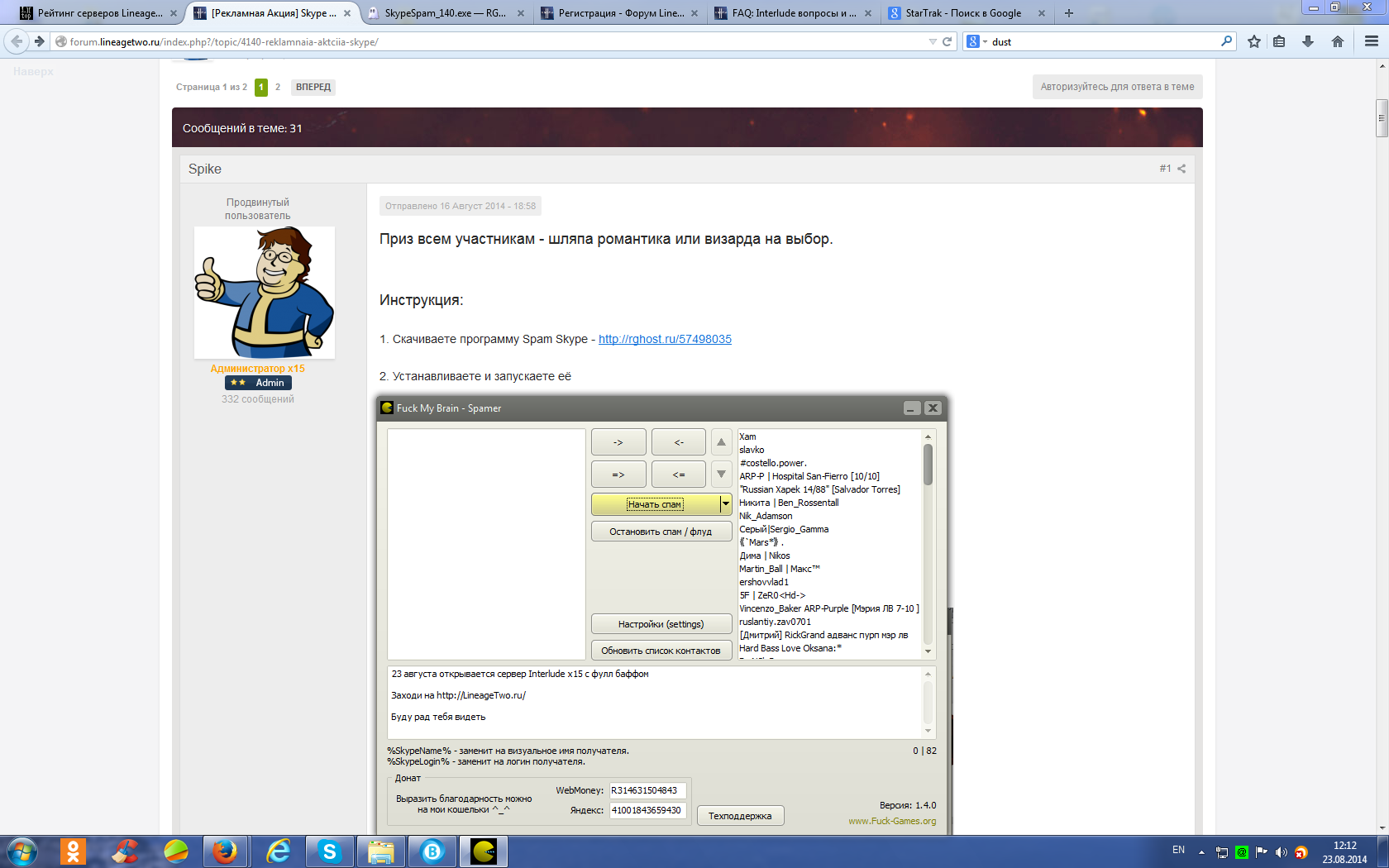1389x868 pixels.
Task: Select contact ershovvlad1 in list
Action: pos(764,582)
